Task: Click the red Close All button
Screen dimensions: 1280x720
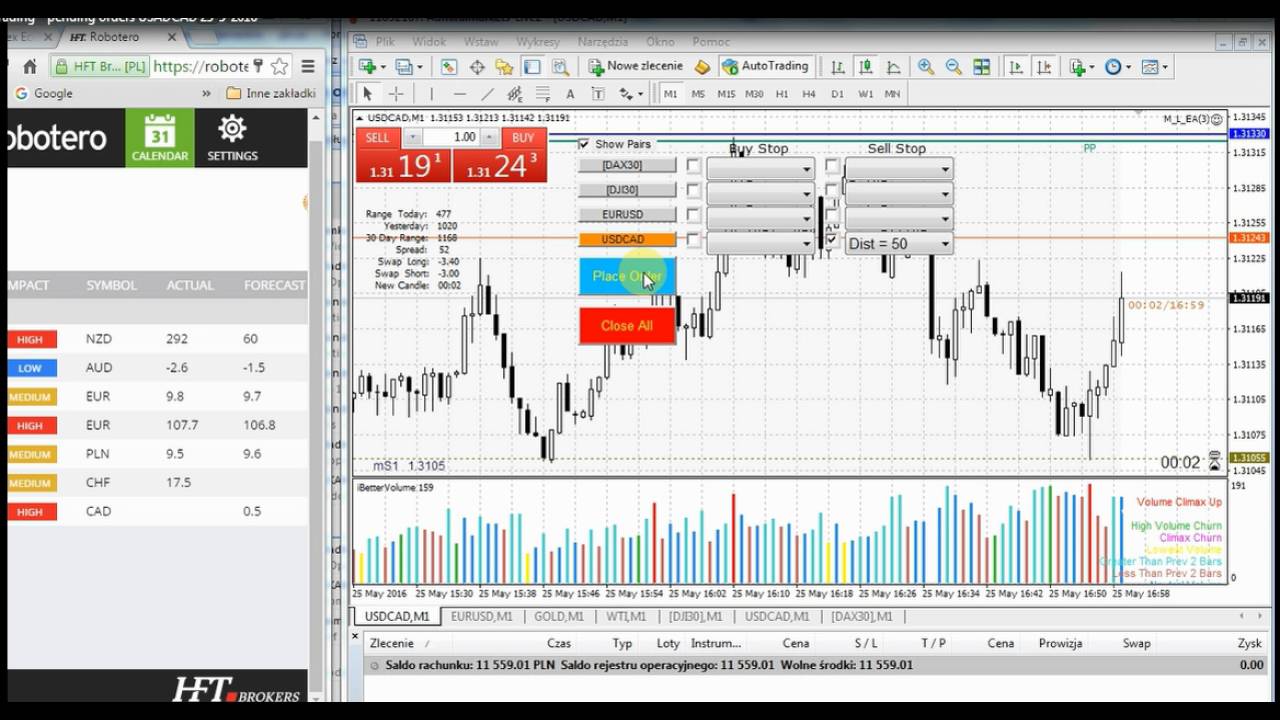Action: pos(627,326)
